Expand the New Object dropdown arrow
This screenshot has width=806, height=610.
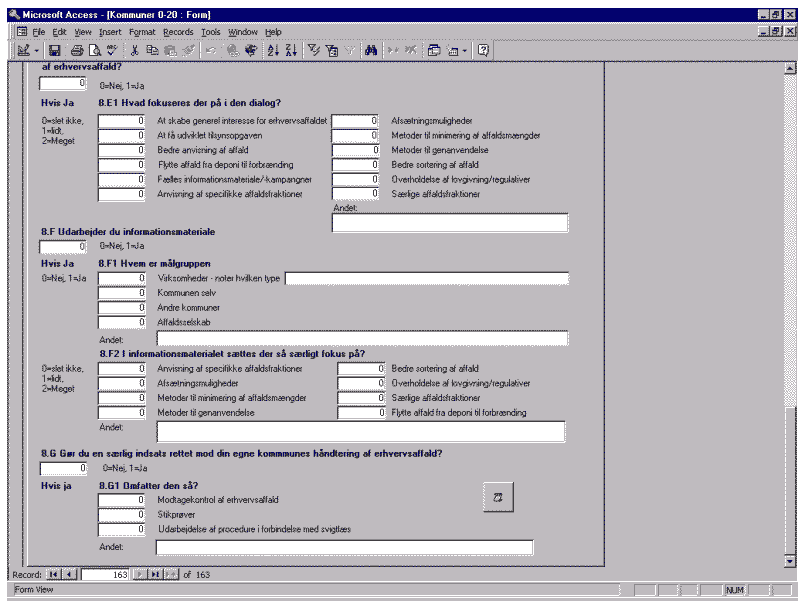[464, 50]
